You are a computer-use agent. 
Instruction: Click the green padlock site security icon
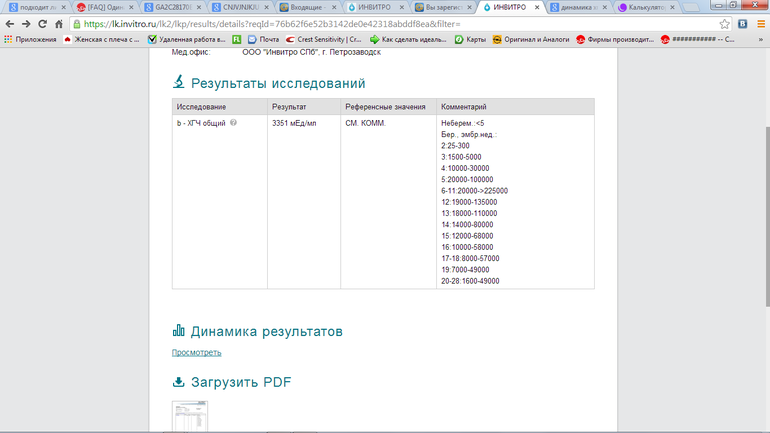(x=77, y=24)
